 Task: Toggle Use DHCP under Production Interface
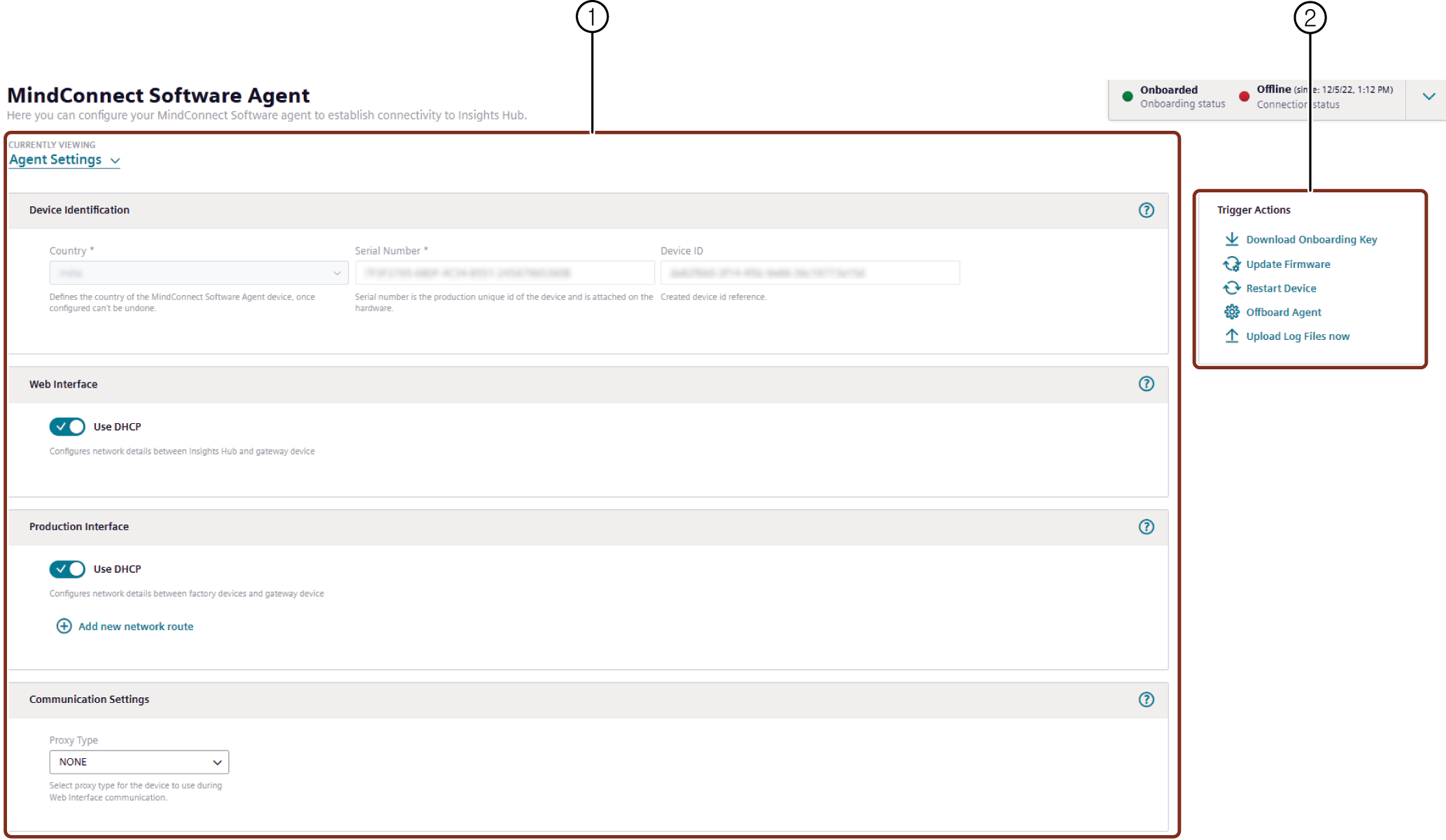point(67,569)
